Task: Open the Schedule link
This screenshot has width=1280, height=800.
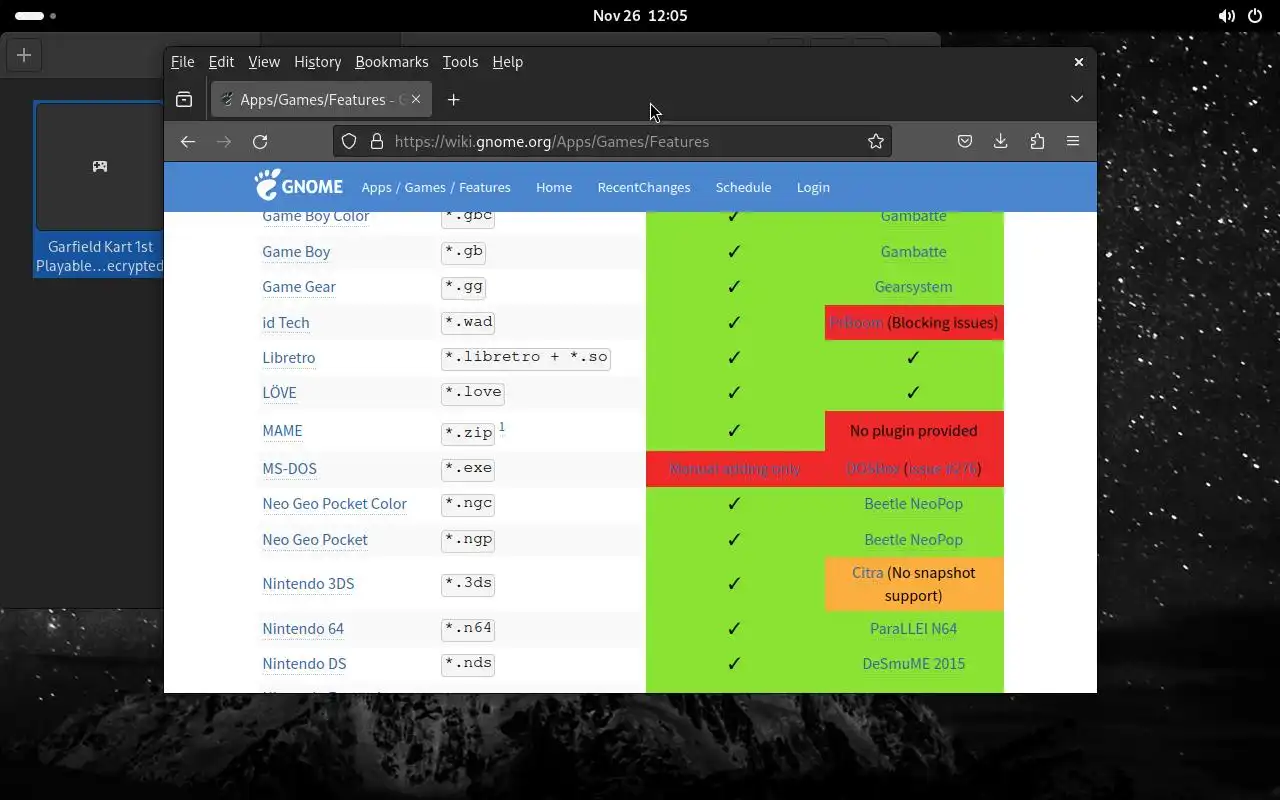Action: coord(743,187)
